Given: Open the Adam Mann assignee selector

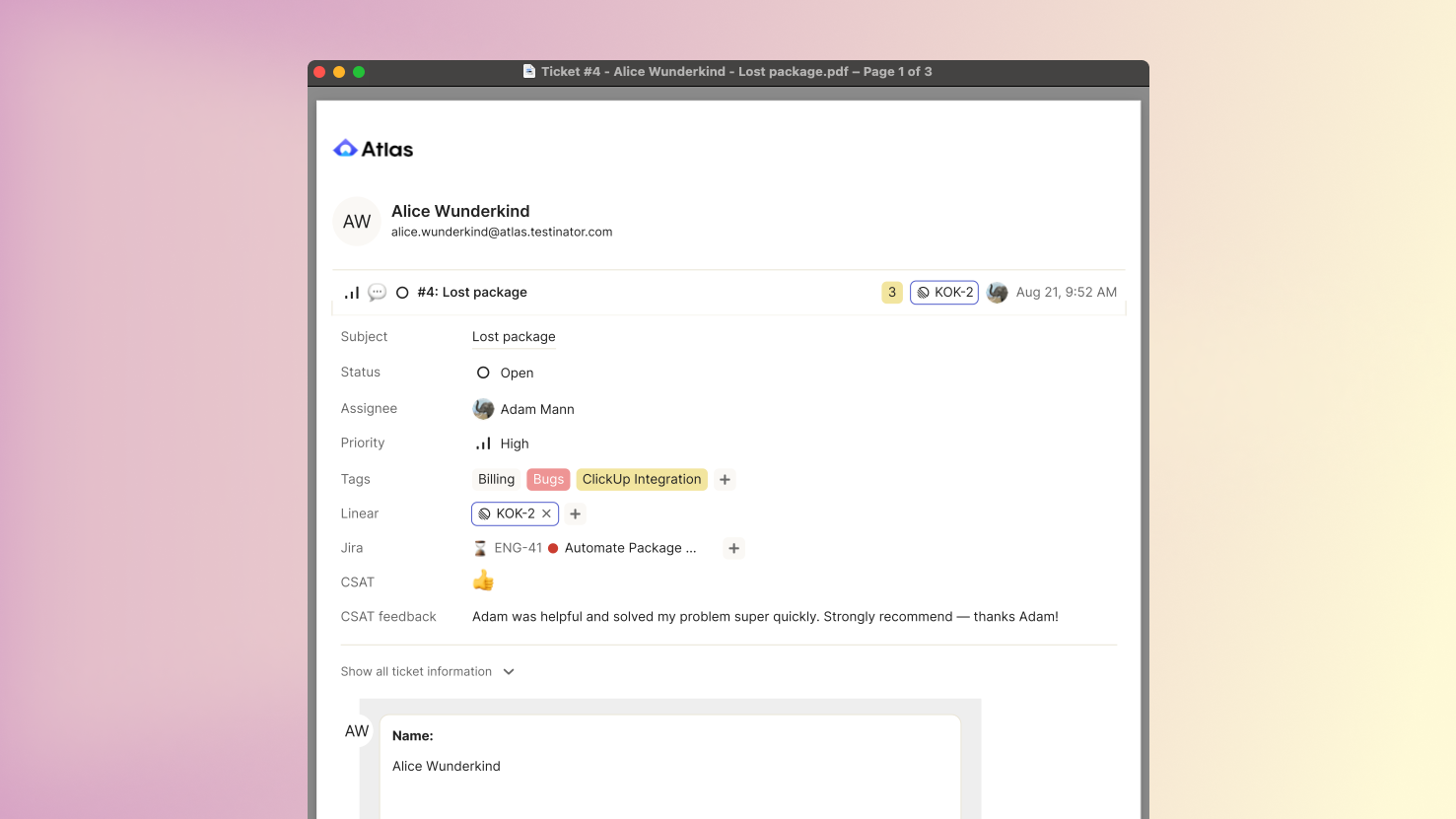Looking at the screenshot, I should point(523,409).
